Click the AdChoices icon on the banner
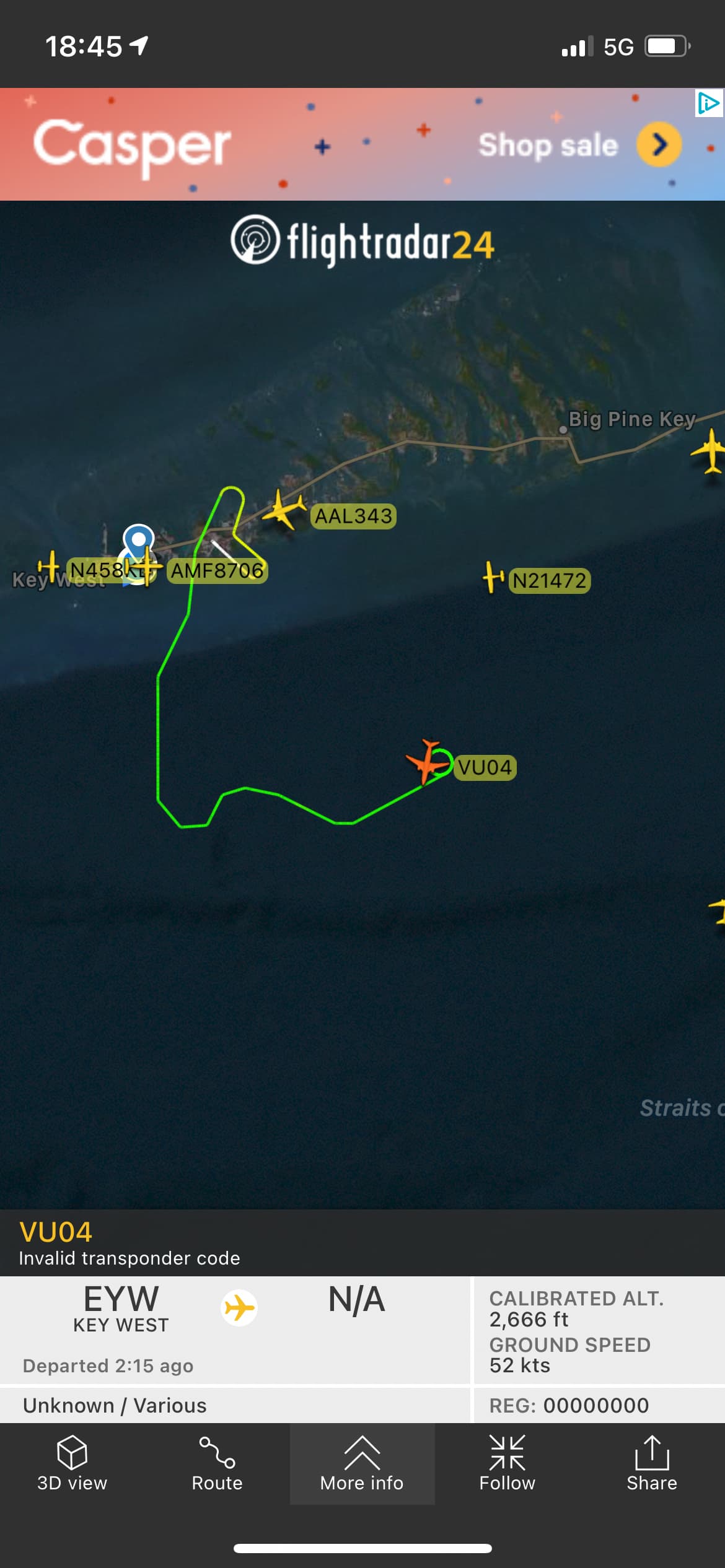725x1568 pixels. (709, 103)
